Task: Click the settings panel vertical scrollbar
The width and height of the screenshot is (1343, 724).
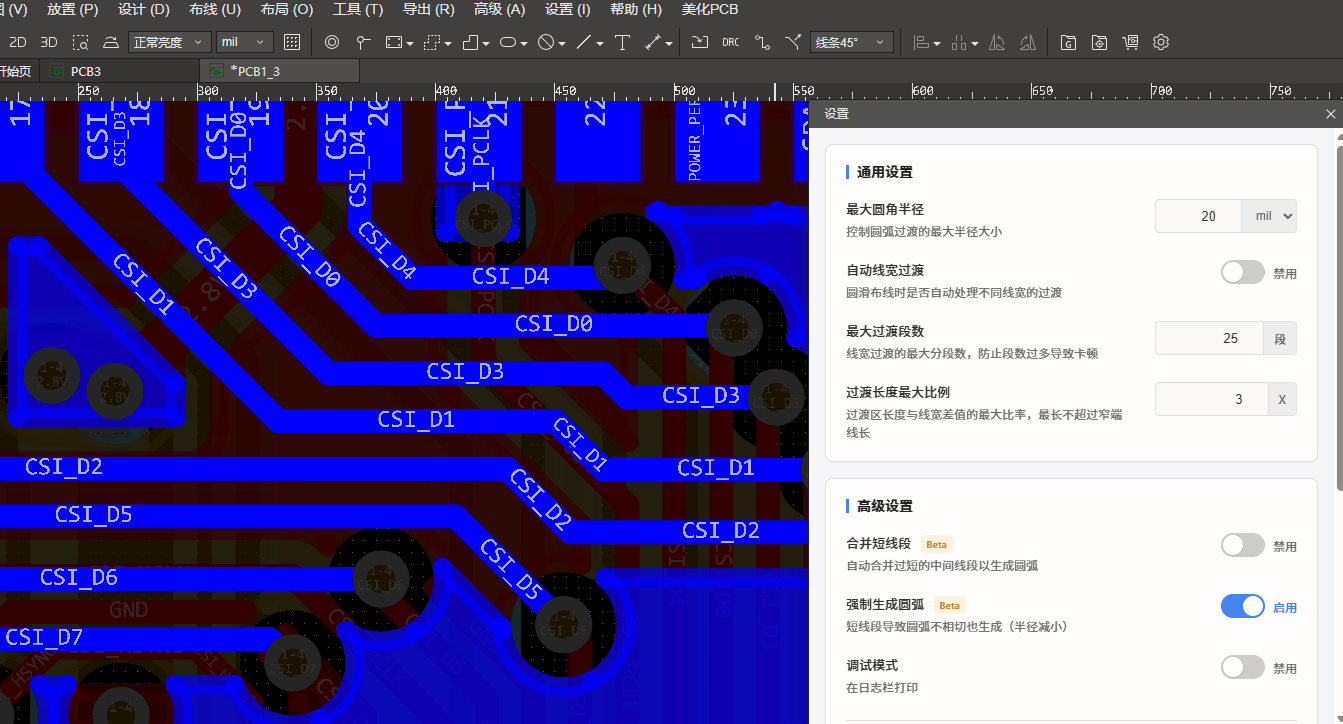Action: tap(1339, 318)
